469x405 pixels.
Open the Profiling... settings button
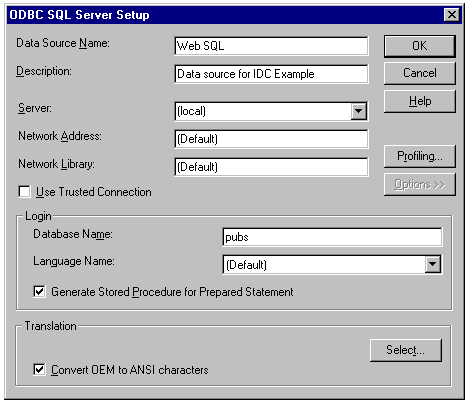420,156
